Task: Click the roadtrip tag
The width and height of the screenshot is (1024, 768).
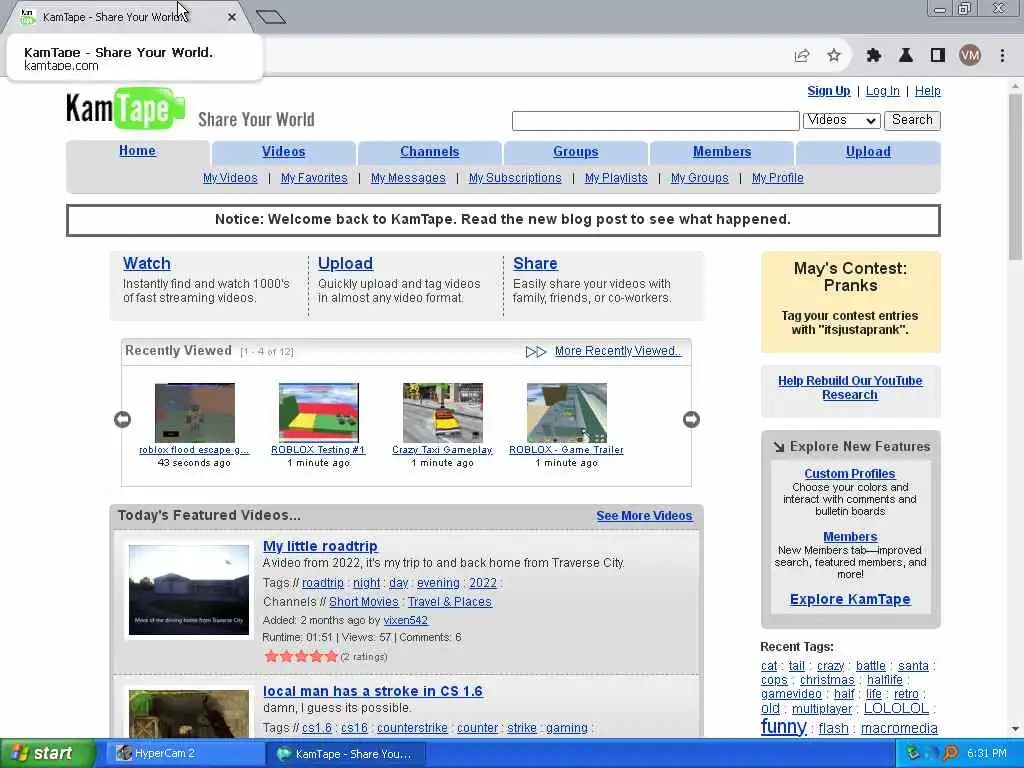Action: coord(323,583)
